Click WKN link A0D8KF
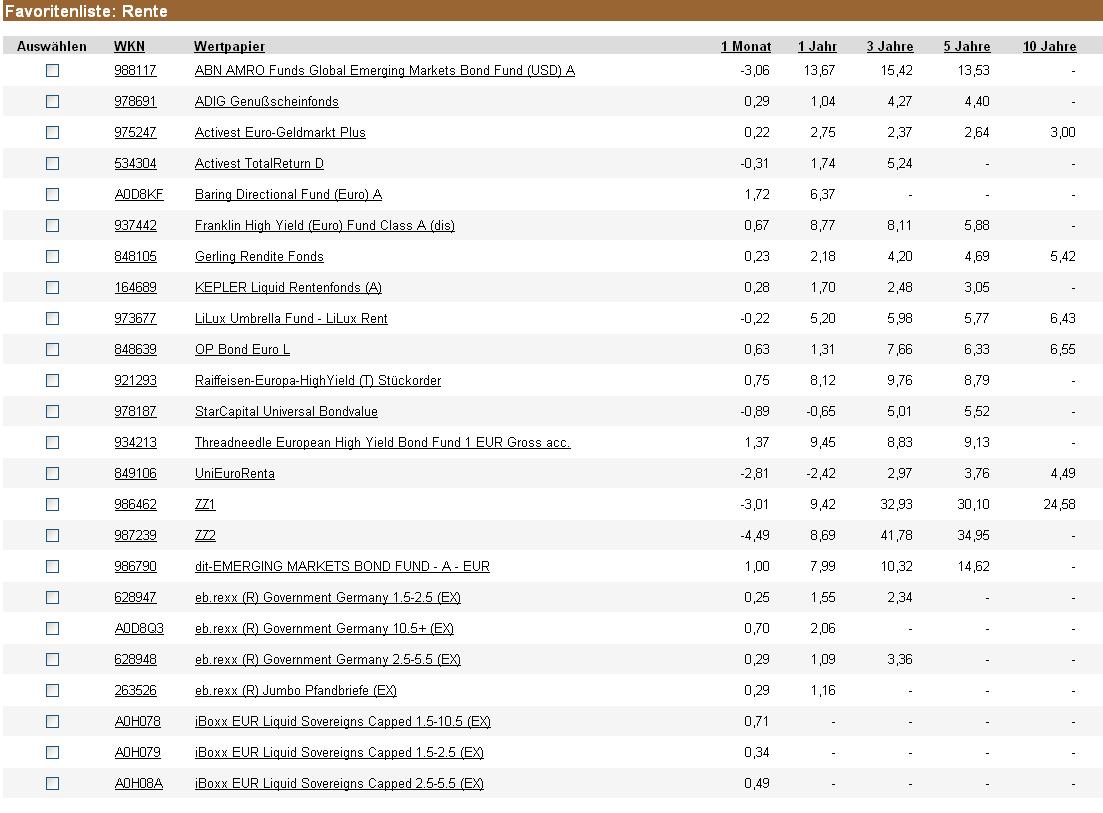The image size is (1103, 813). (139, 194)
